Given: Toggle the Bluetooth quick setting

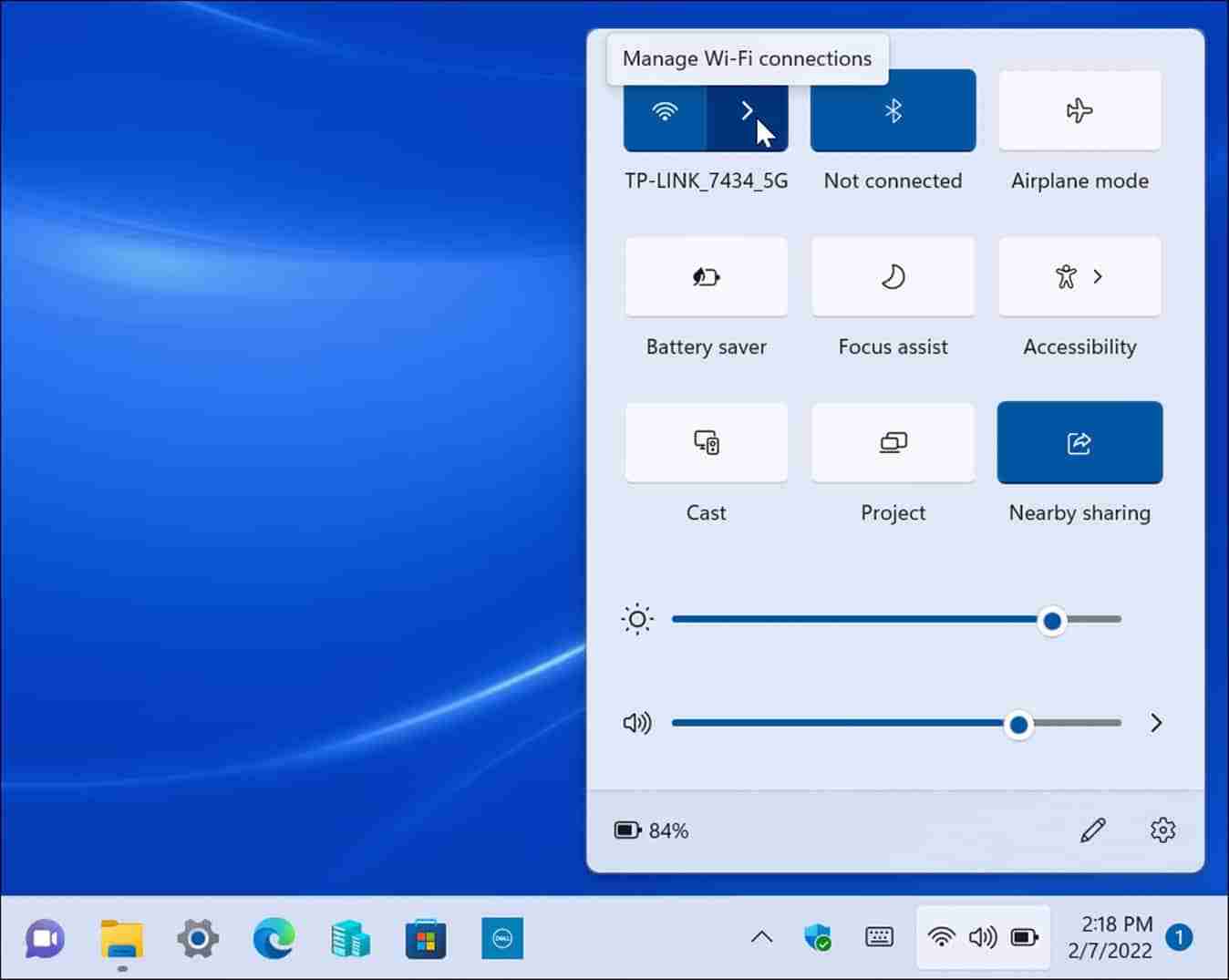Looking at the screenshot, I should pyautogui.click(x=893, y=111).
